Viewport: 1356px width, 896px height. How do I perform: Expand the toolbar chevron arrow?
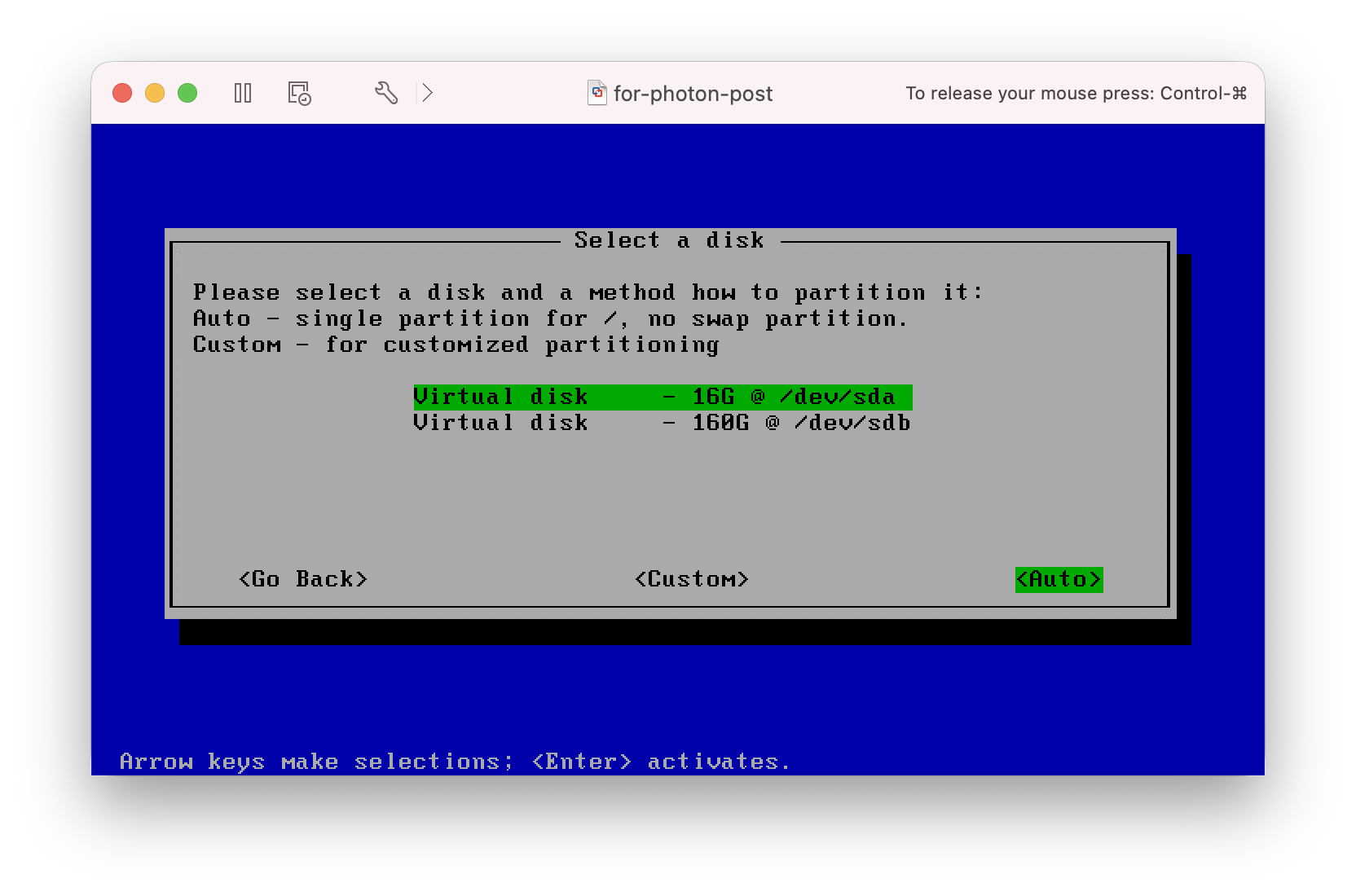[427, 93]
